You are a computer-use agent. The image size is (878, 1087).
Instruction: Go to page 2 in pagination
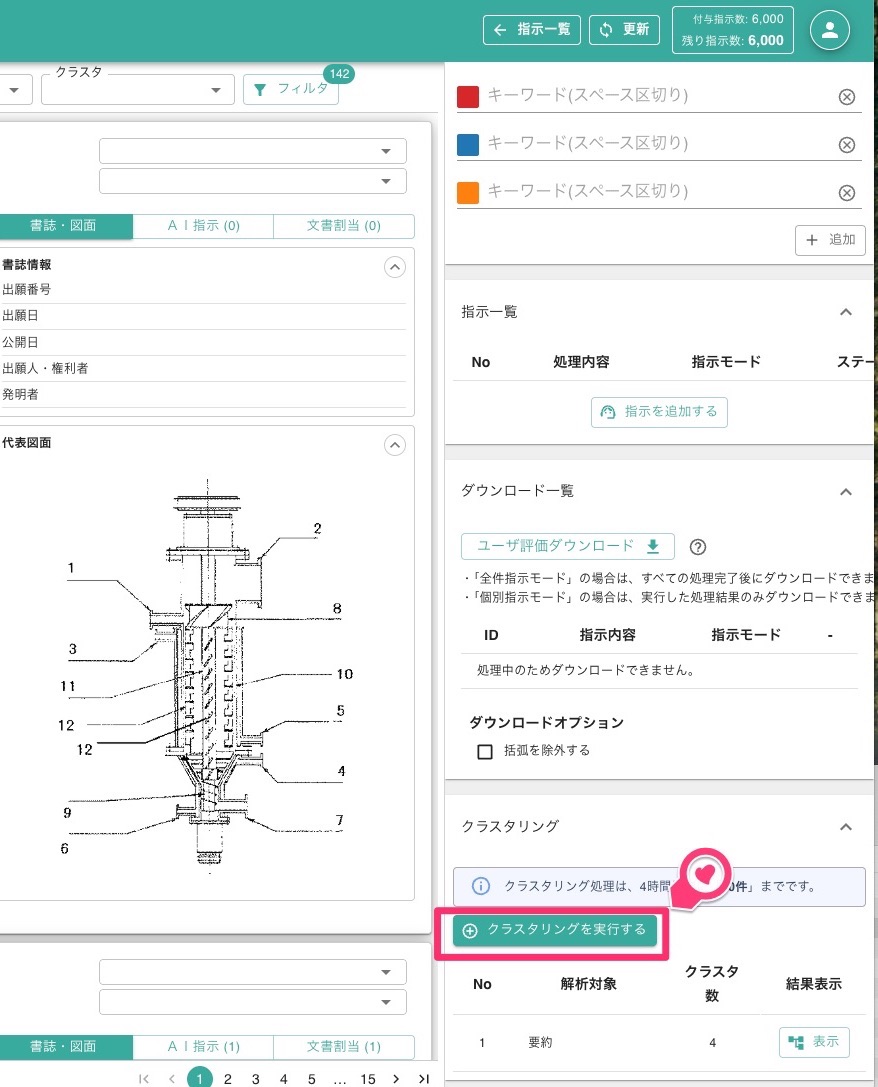click(x=227, y=1079)
